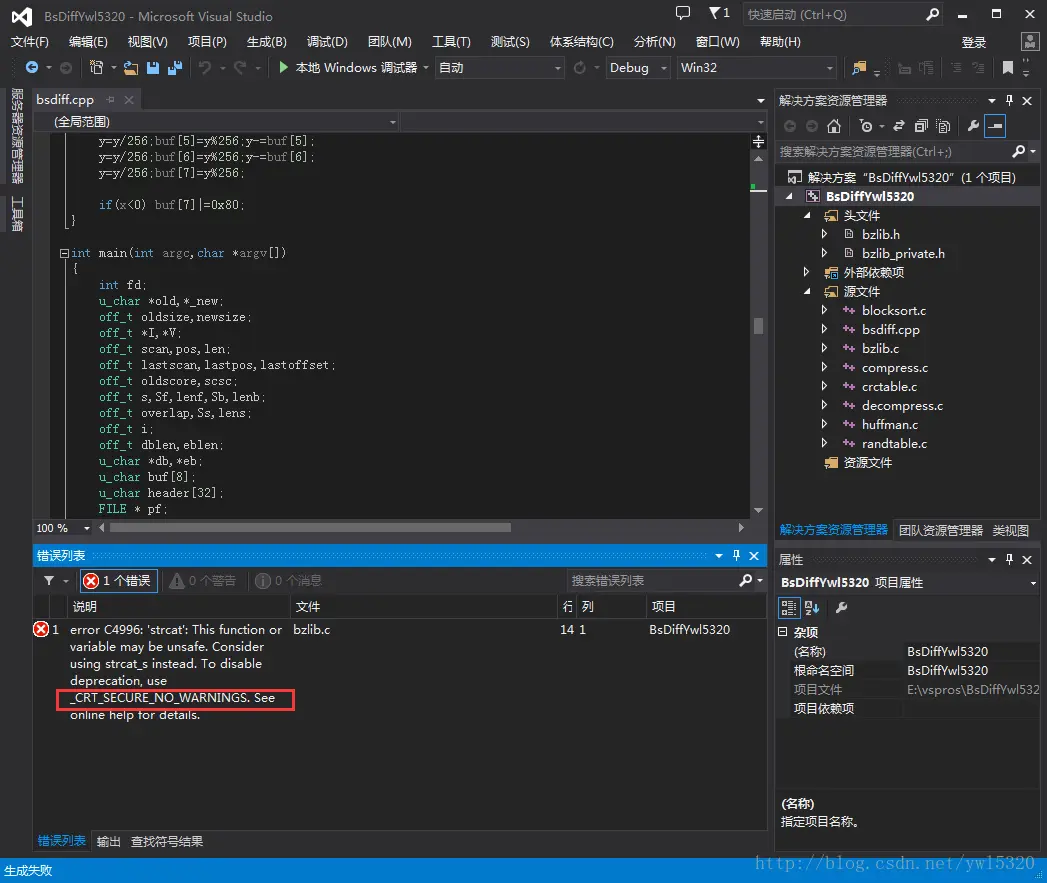Click the undo arrow icon
The image size is (1047, 883).
(205, 67)
